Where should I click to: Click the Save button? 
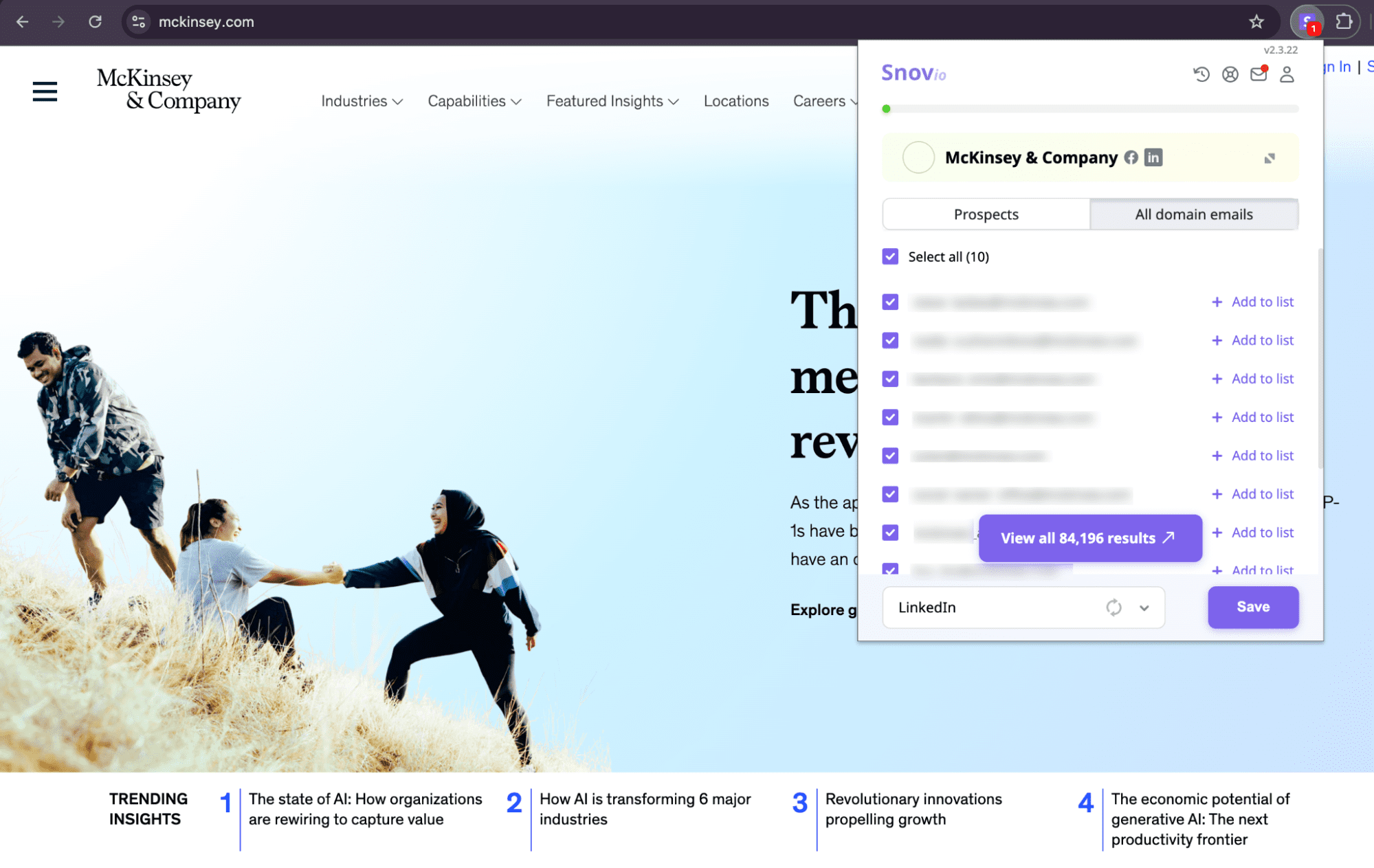1252,607
